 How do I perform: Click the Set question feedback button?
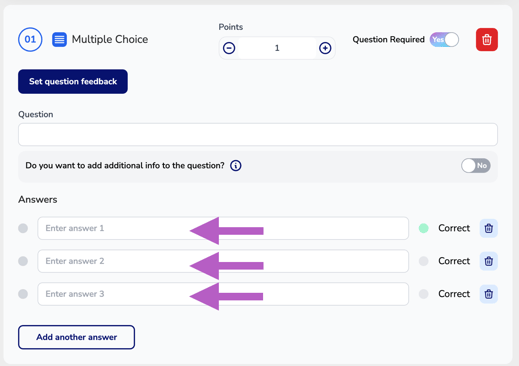click(x=73, y=82)
